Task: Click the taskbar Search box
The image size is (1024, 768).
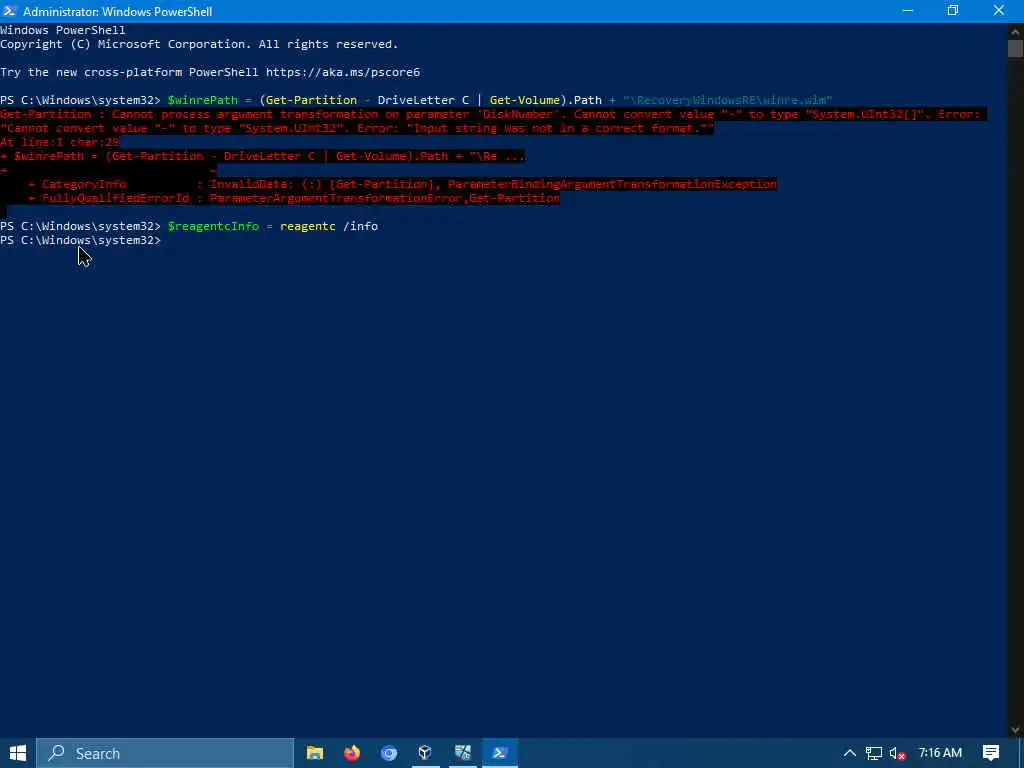Action: pyautogui.click(x=165, y=753)
